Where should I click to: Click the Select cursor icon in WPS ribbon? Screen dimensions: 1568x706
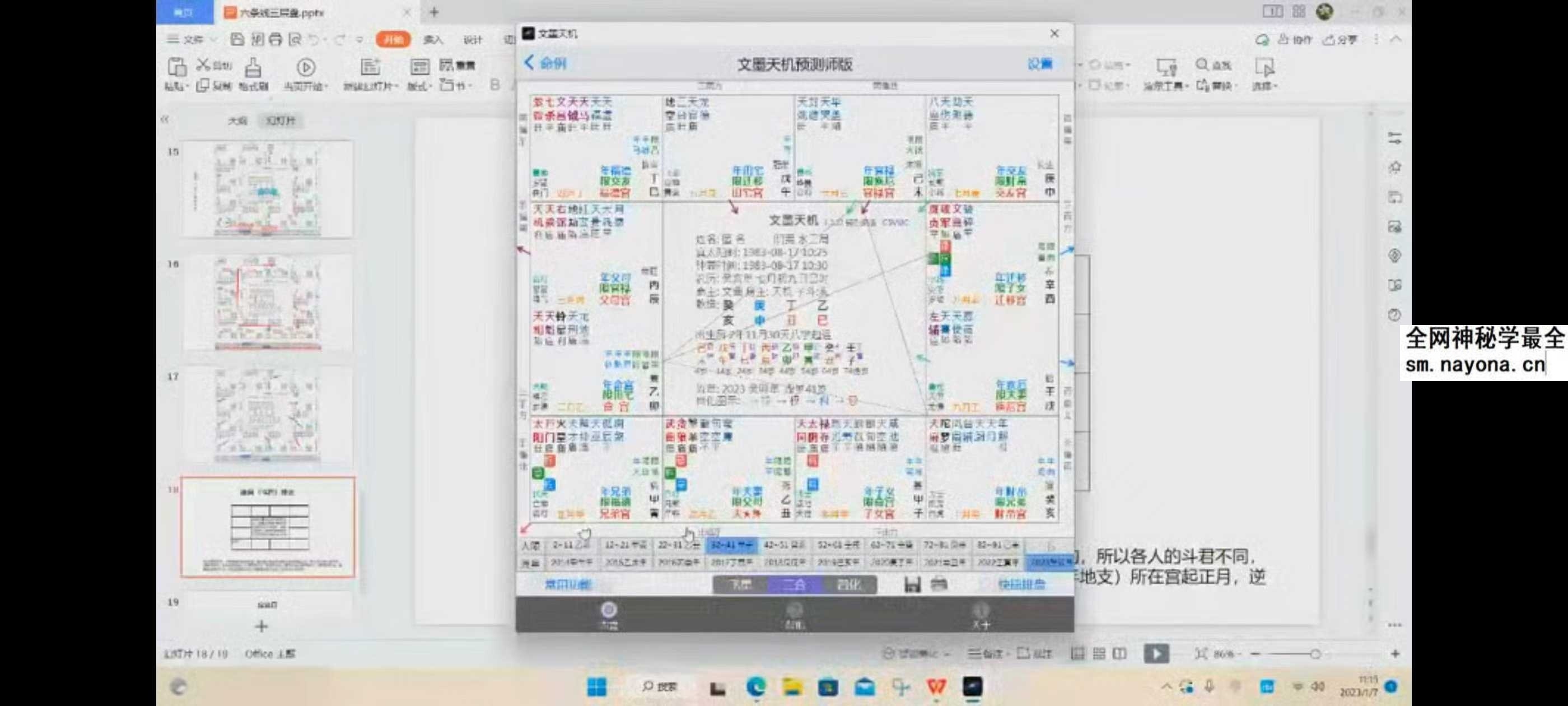click(1264, 66)
